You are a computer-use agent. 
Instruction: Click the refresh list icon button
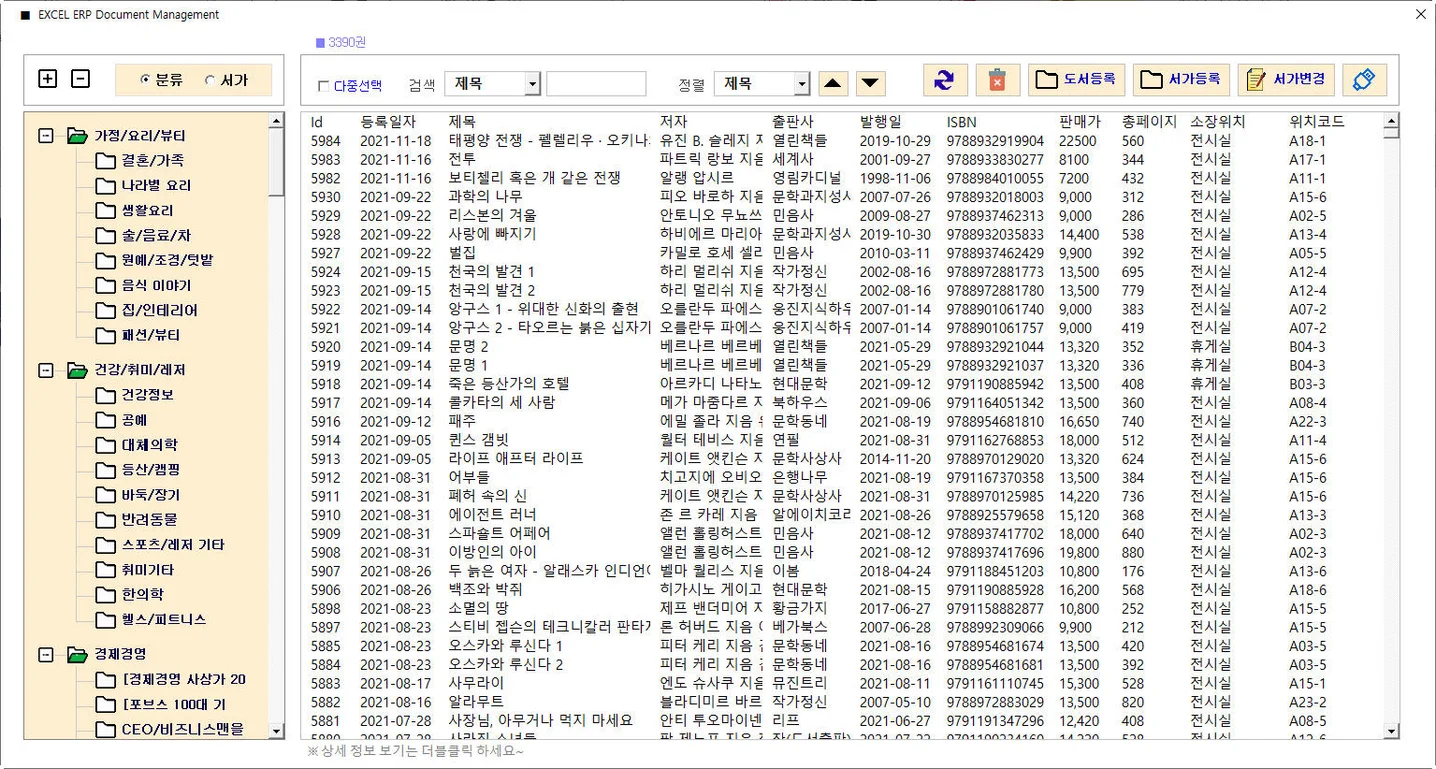click(945, 80)
